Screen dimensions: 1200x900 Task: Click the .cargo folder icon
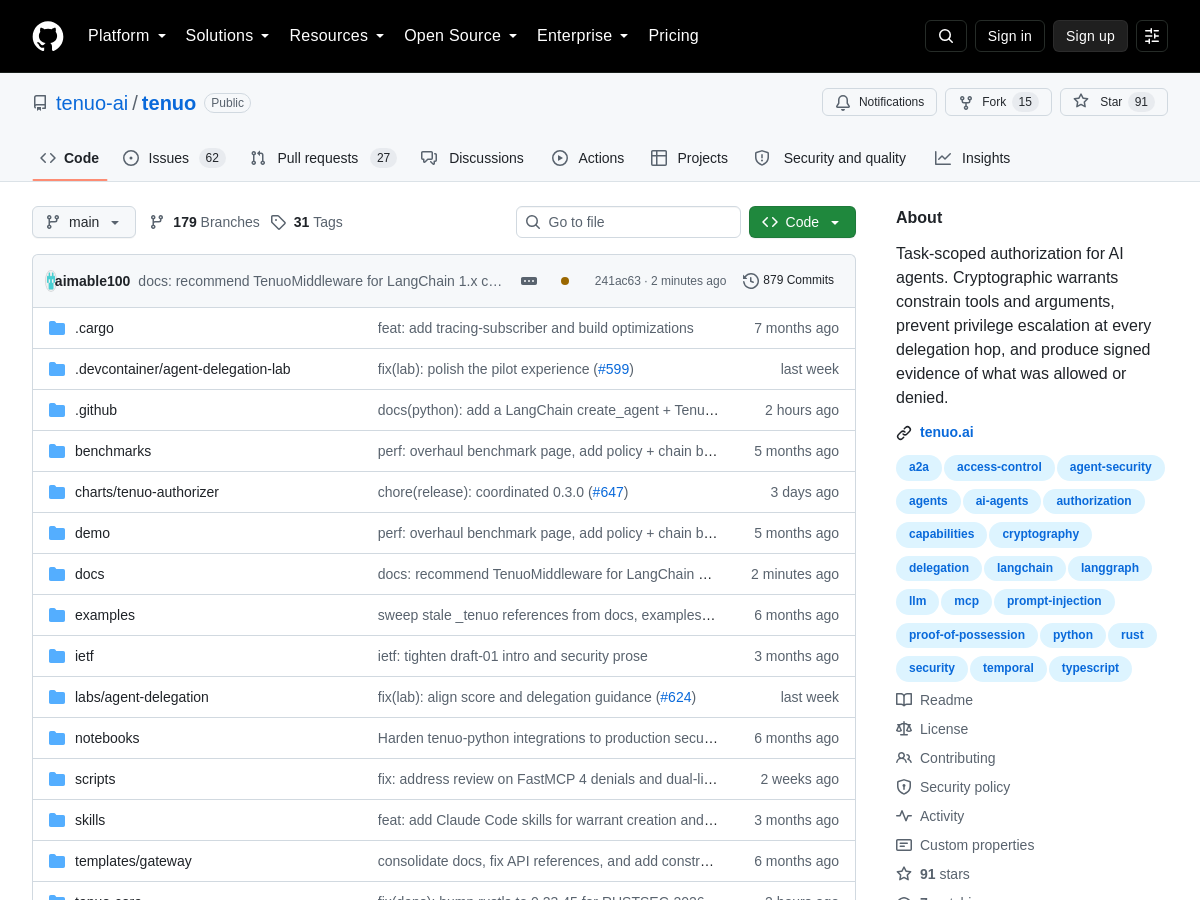57,328
